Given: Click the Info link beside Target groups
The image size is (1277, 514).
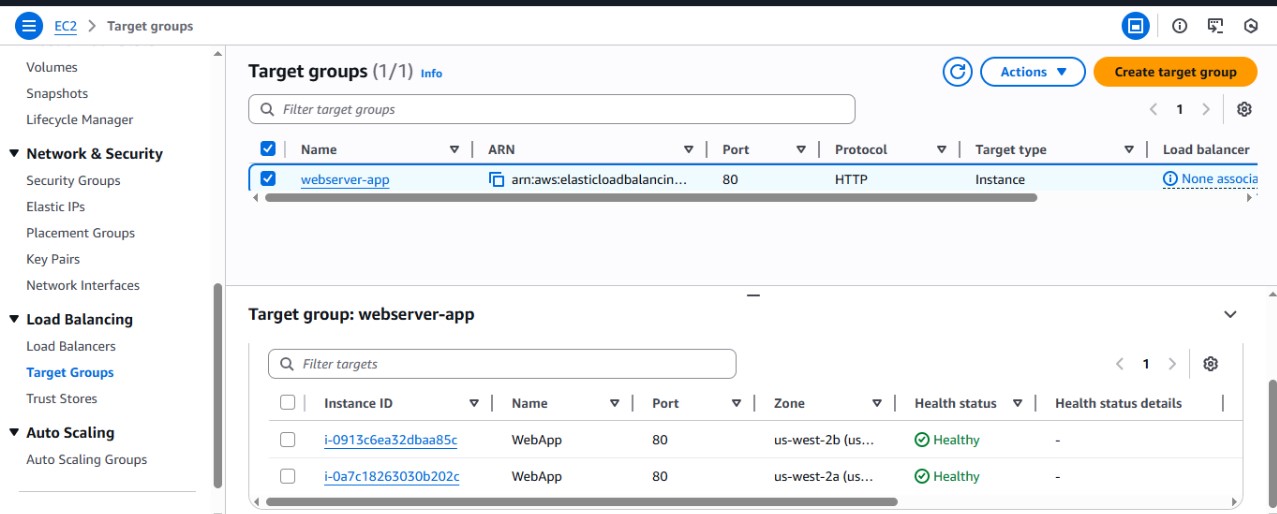Looking at the screenshot, I should (431, 73).
